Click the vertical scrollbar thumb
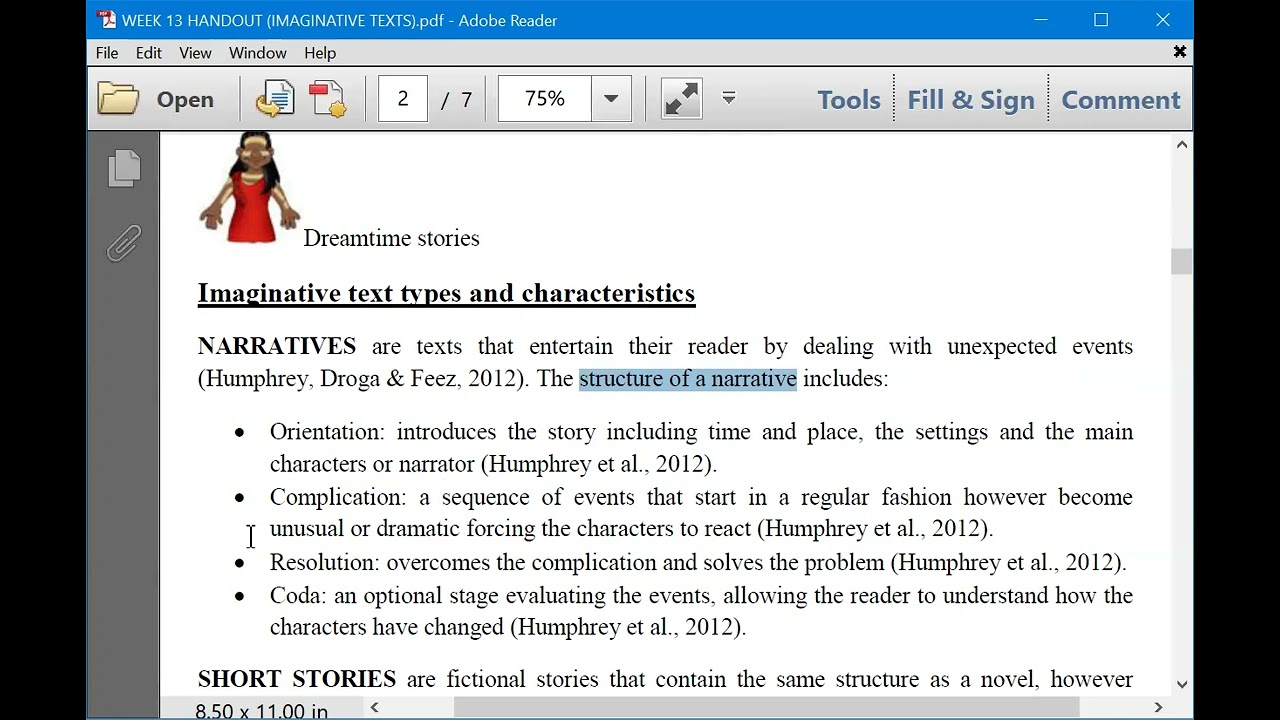Image resolution: width=1280 pixels, height=720 pixels. 1182,261
